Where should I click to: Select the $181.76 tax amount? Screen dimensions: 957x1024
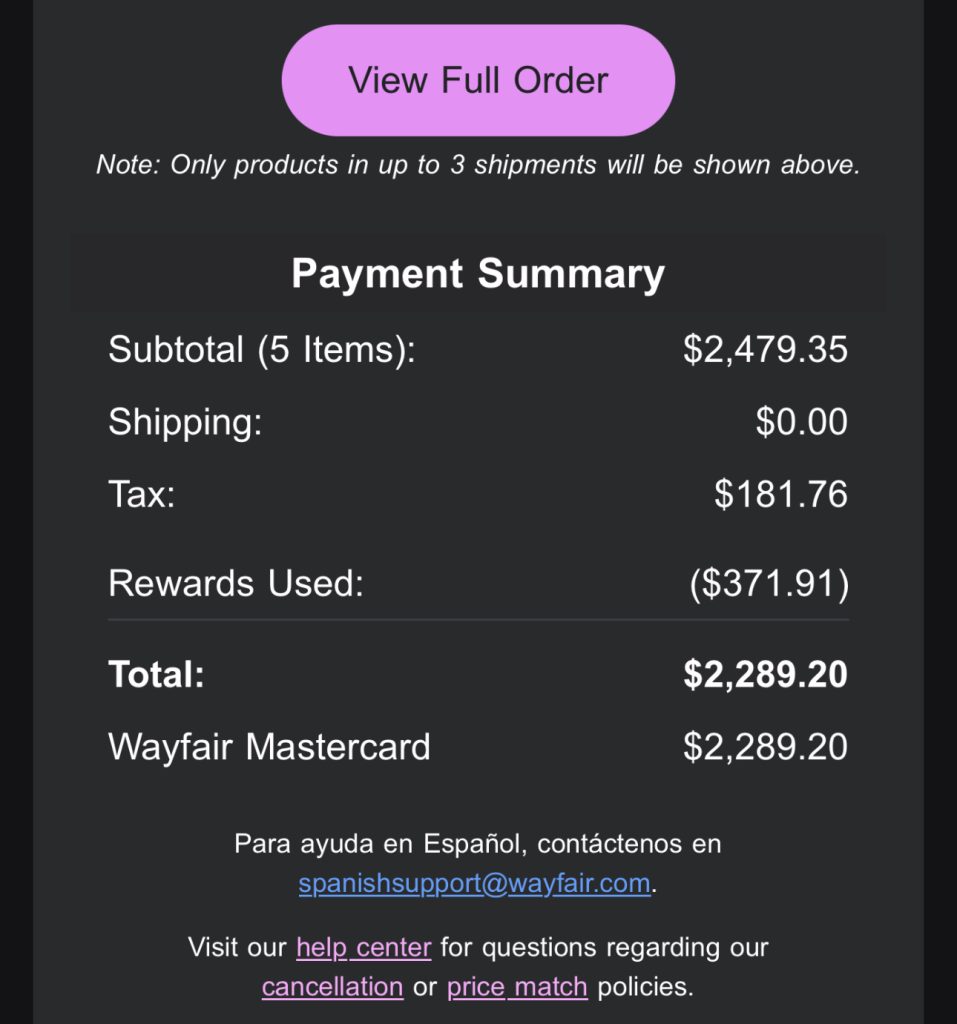tap(780, 494)
